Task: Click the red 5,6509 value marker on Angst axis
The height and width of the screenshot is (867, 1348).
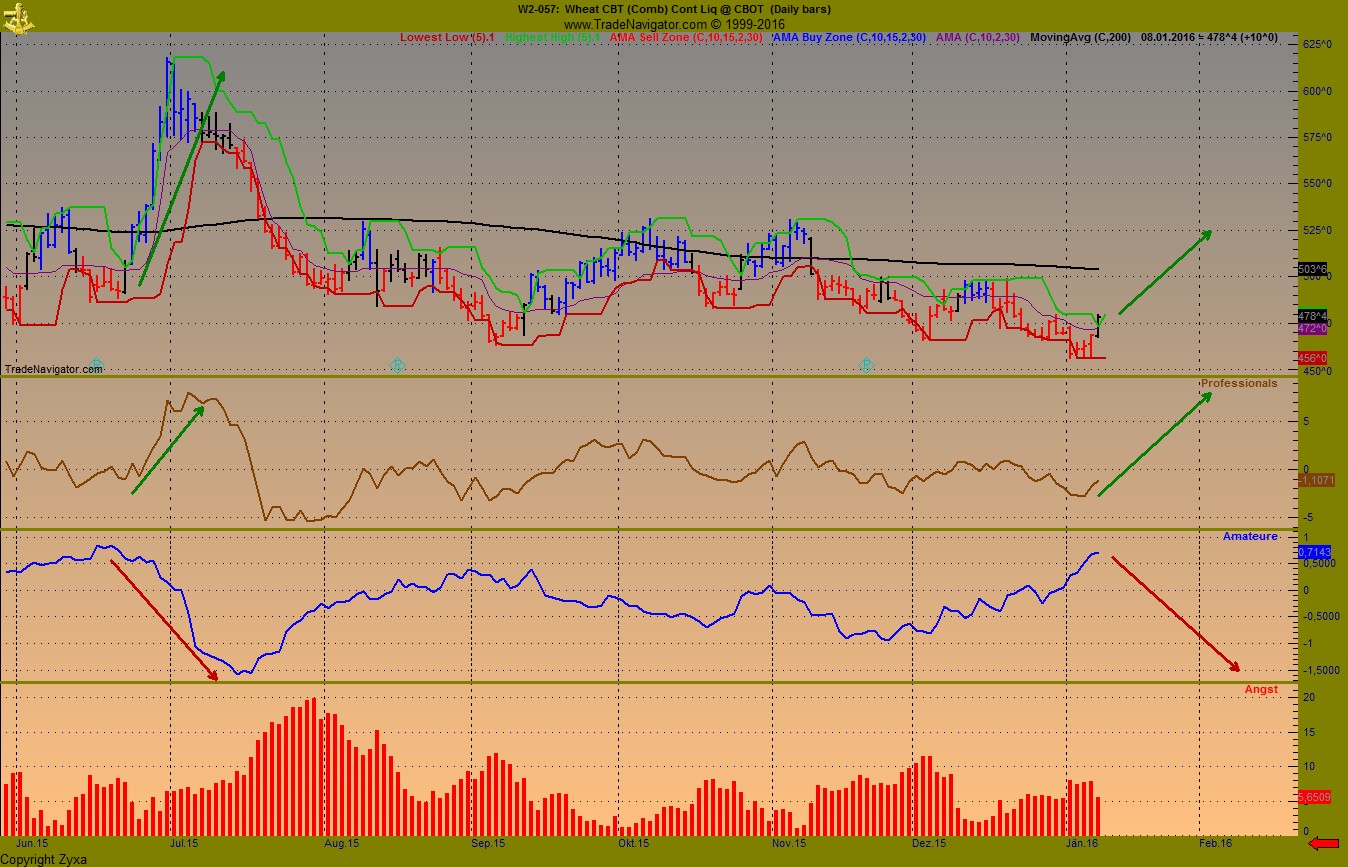Action: pyautogui.click(x=1316, y=797)
